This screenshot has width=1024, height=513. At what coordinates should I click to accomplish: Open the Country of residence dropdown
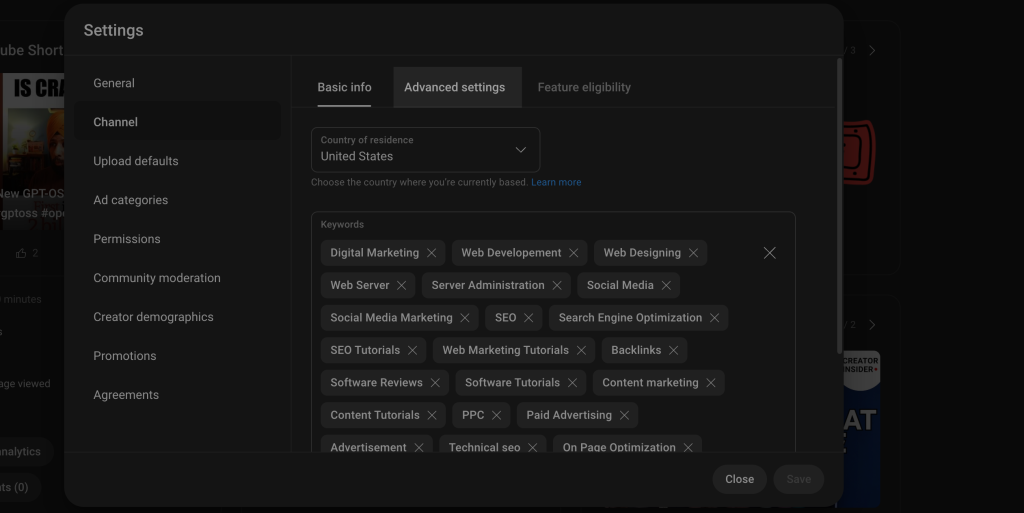(426, 149)
